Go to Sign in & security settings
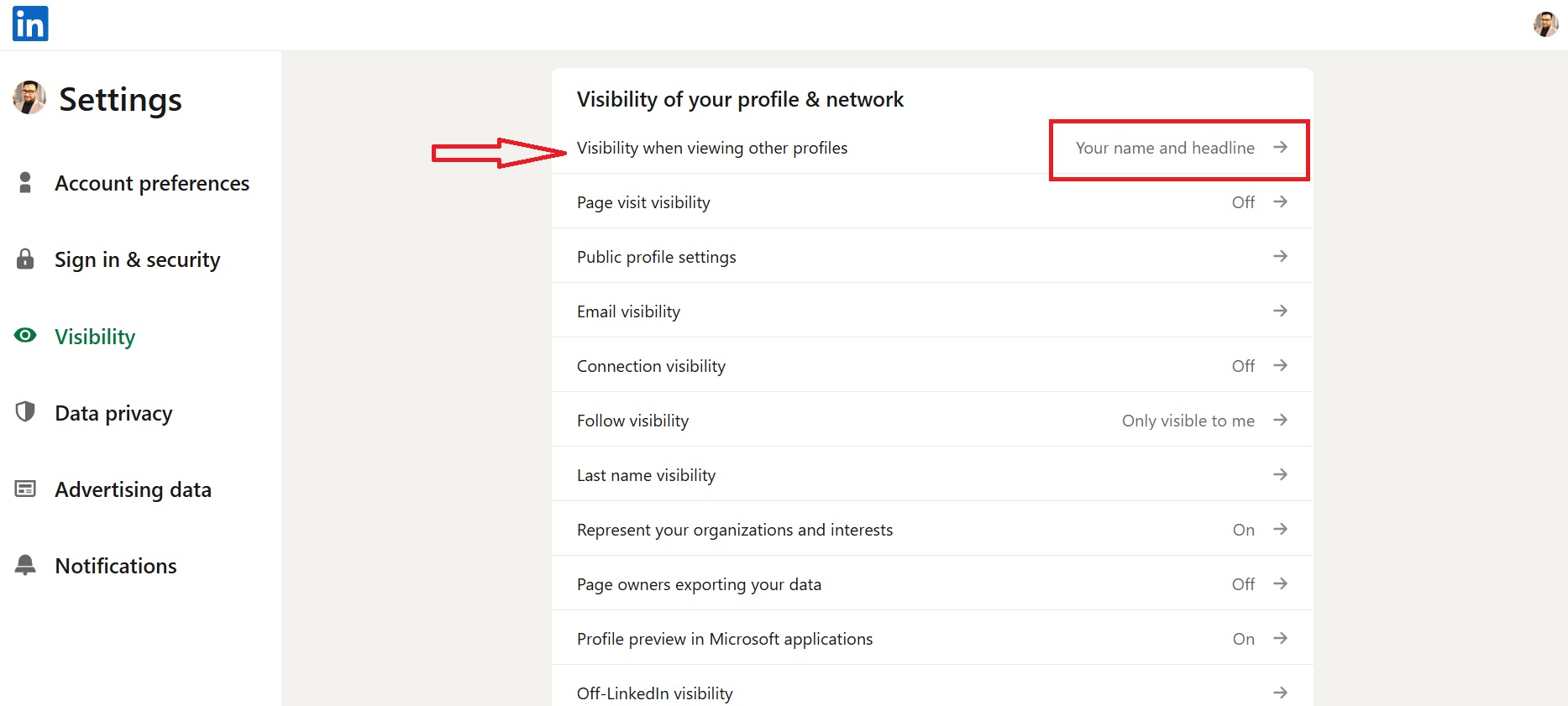The image size is (1568, 706). pos(138,259)
